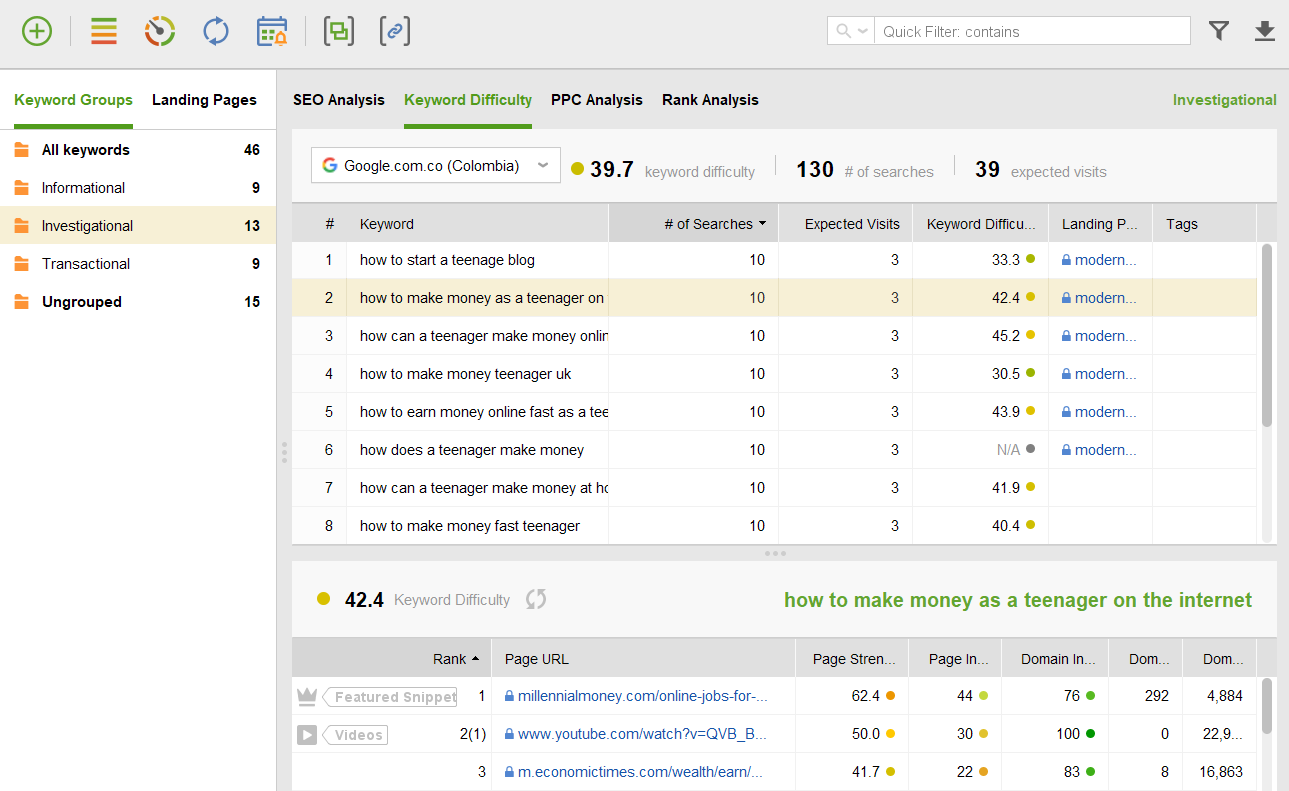
Task: Select row 'how to earn money online fast'
Action: coord(774,412)
